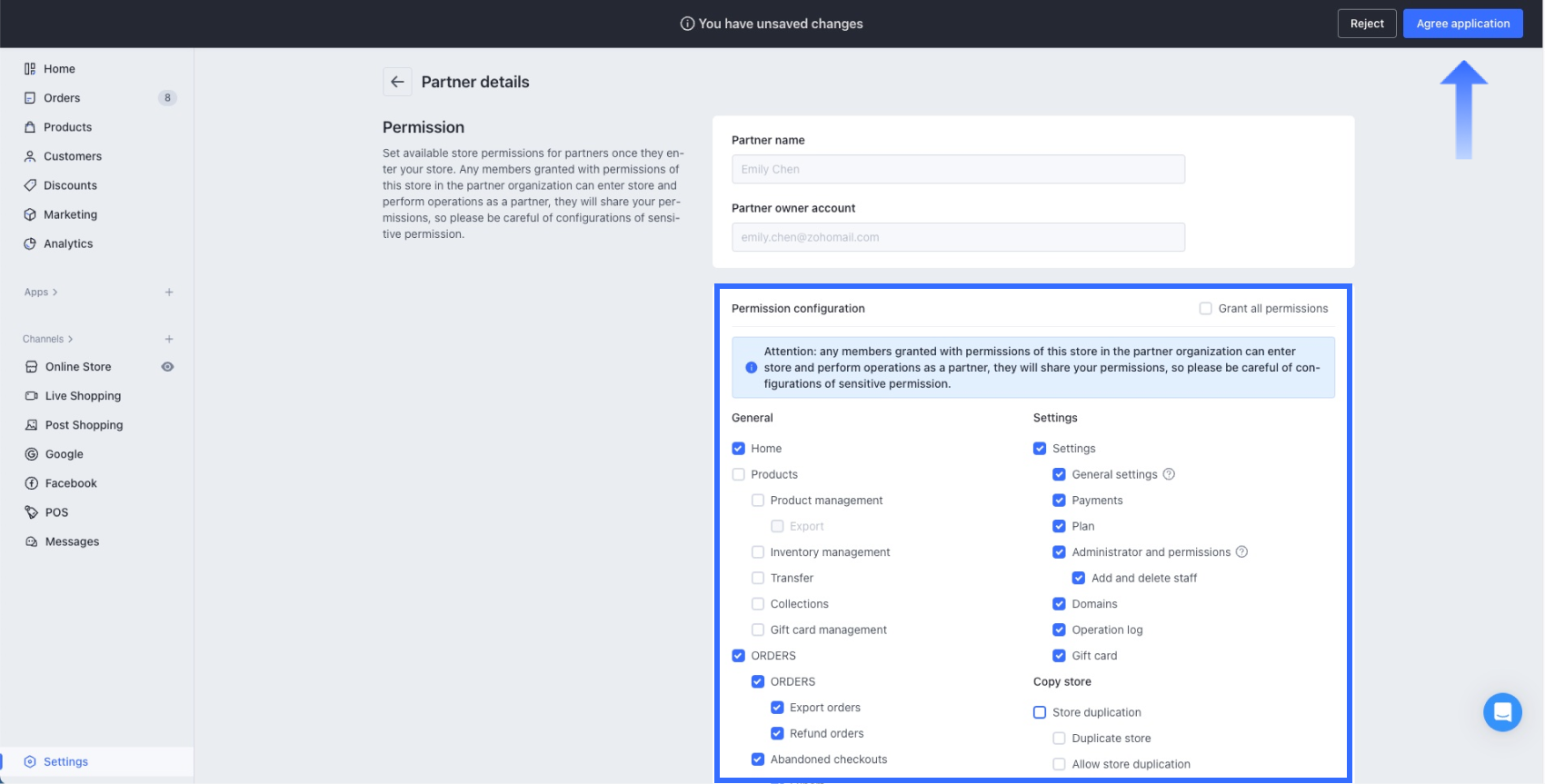
Task: Expand the Apps section chevron
Action: 55,293
